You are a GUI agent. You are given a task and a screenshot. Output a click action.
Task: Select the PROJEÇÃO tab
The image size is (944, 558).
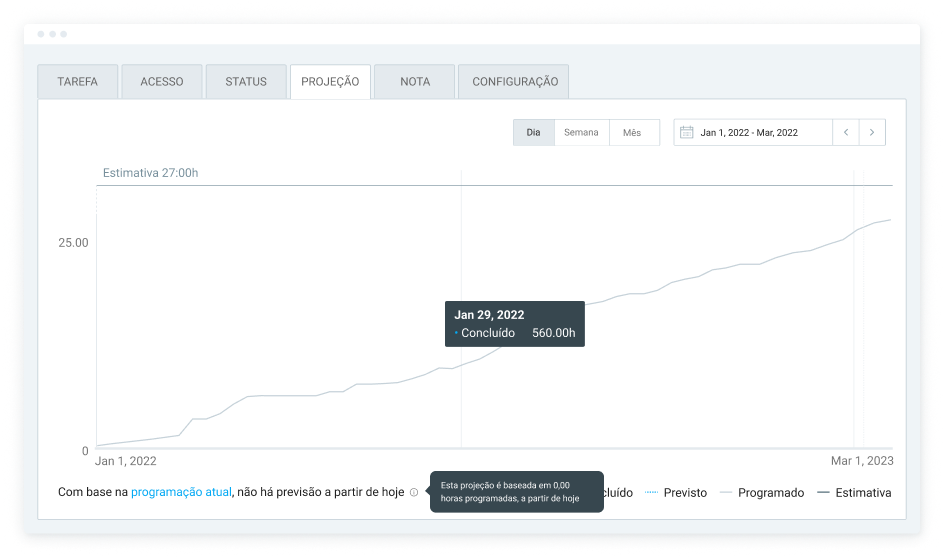(x=330, y=82)
